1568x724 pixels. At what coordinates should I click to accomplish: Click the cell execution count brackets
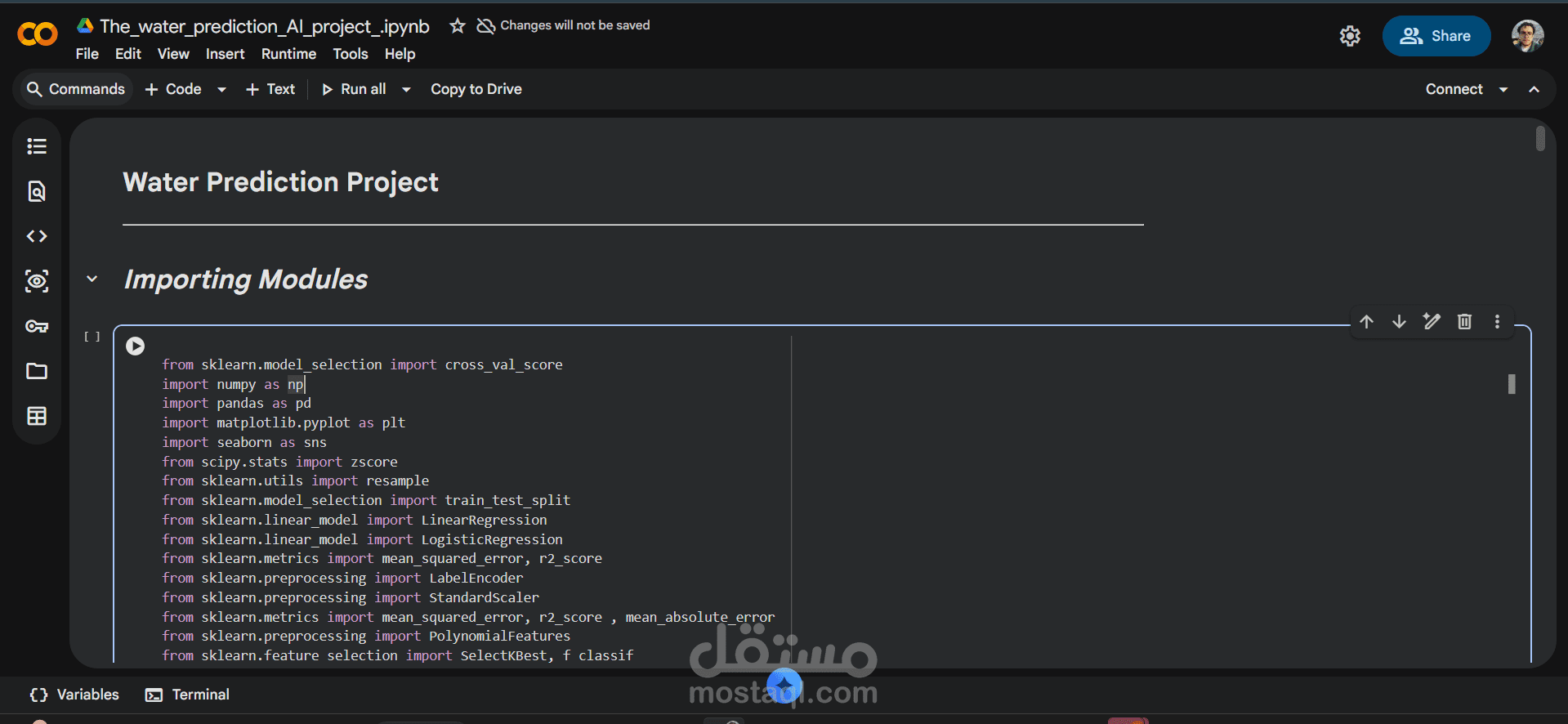coord(92,337)
